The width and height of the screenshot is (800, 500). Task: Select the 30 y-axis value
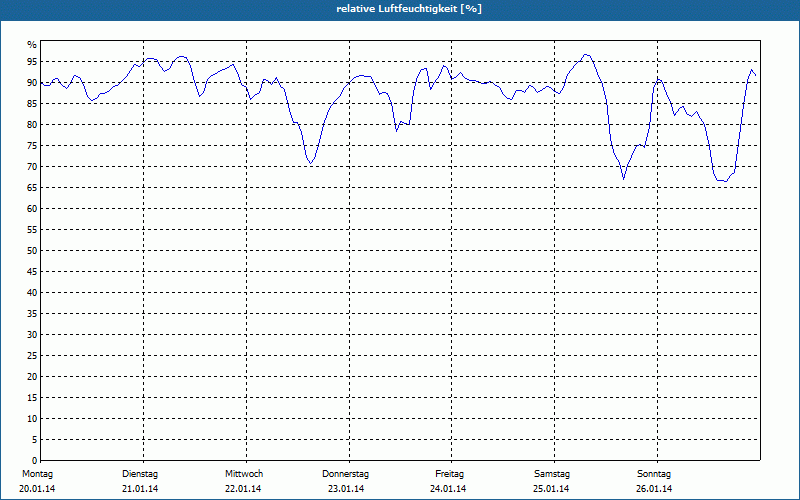coord(32,335)
